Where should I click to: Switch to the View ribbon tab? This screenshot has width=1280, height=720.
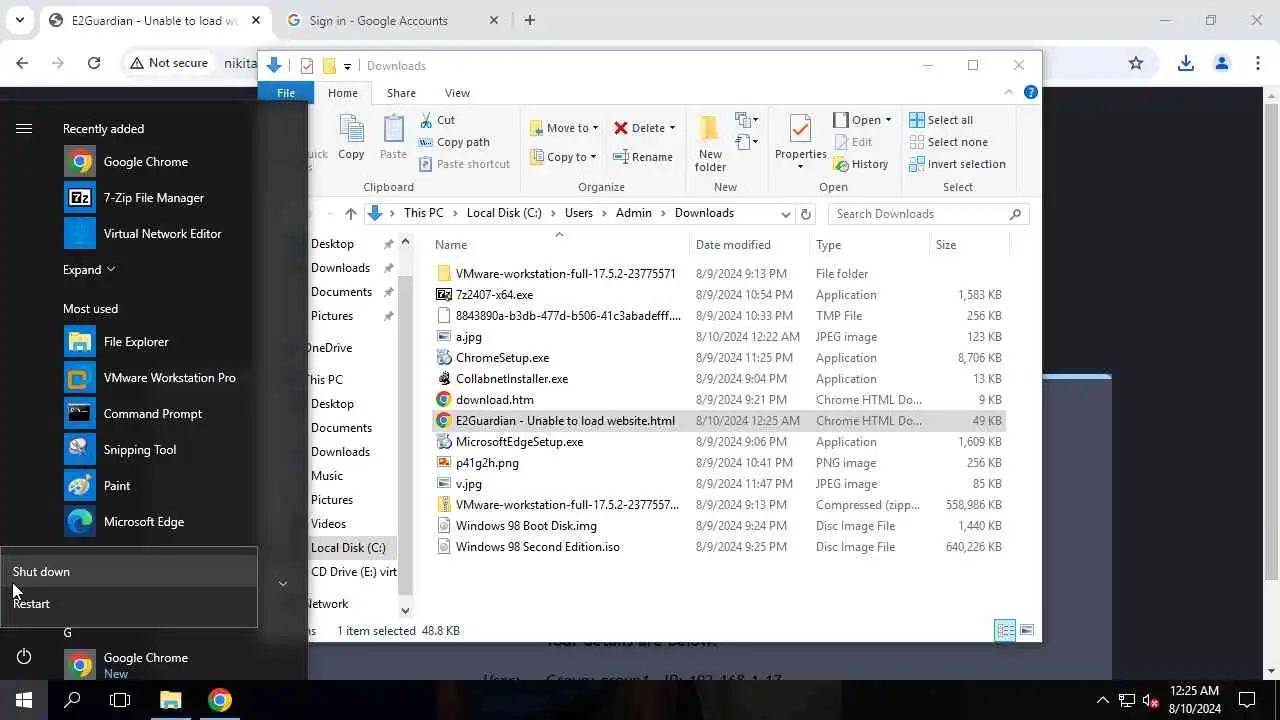coord(457,93)
